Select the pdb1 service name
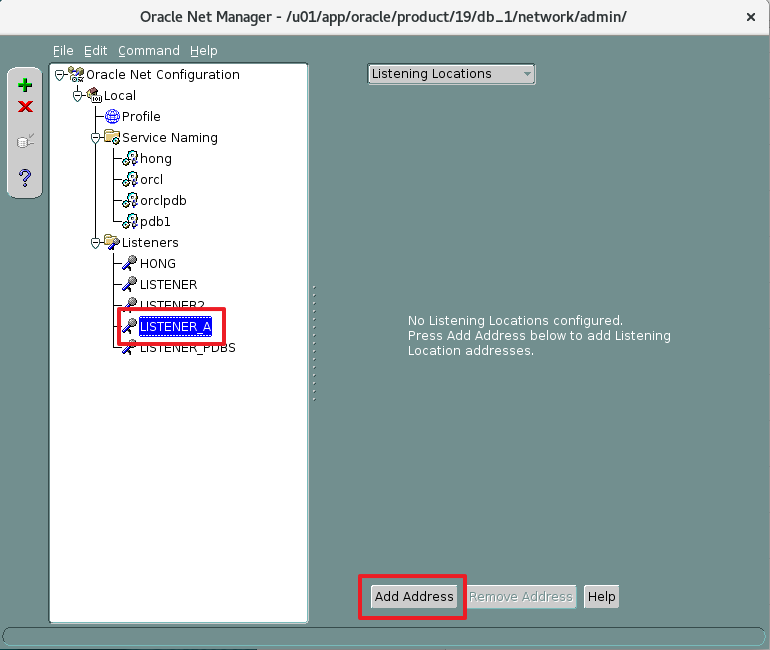This screenshot has height=650, width=770. (155, 222)
